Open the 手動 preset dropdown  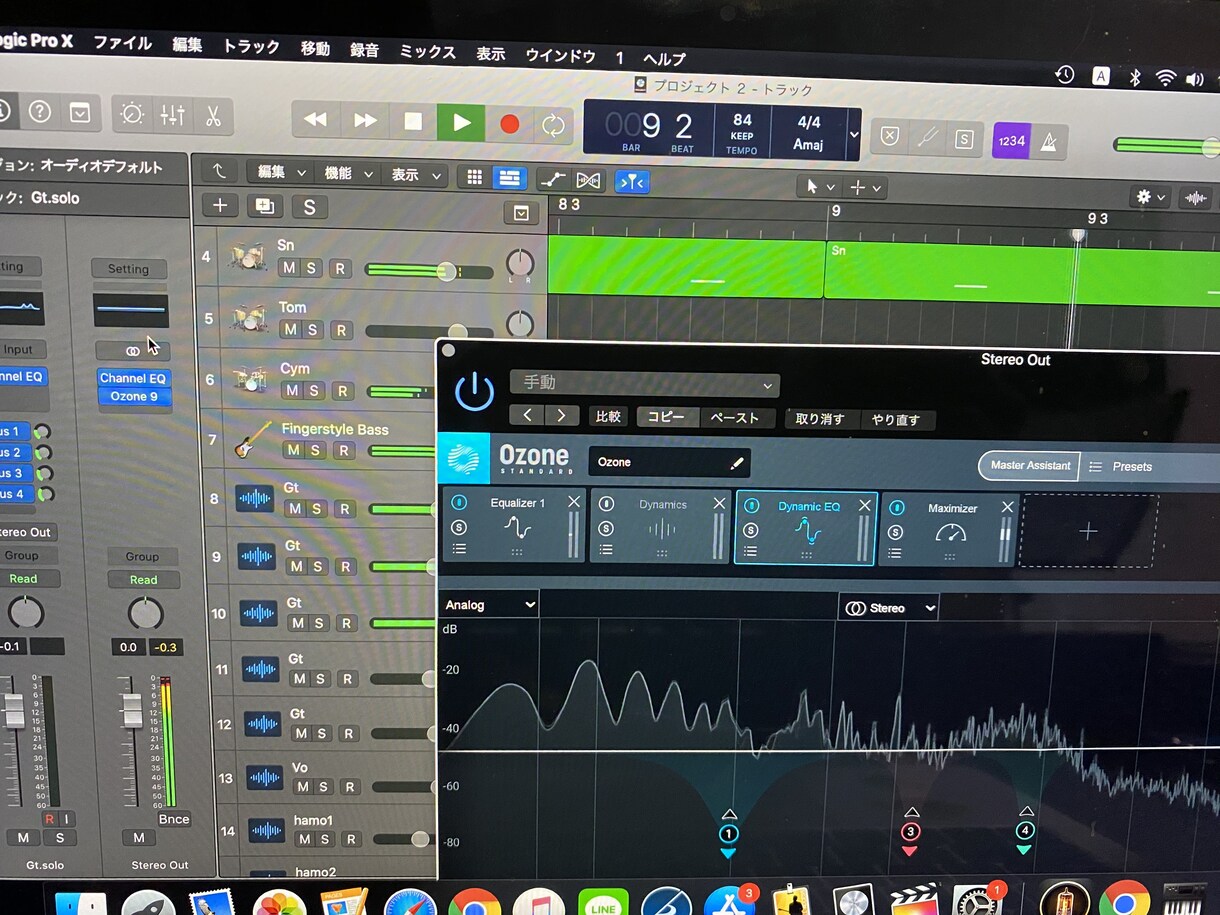[644, 384]
